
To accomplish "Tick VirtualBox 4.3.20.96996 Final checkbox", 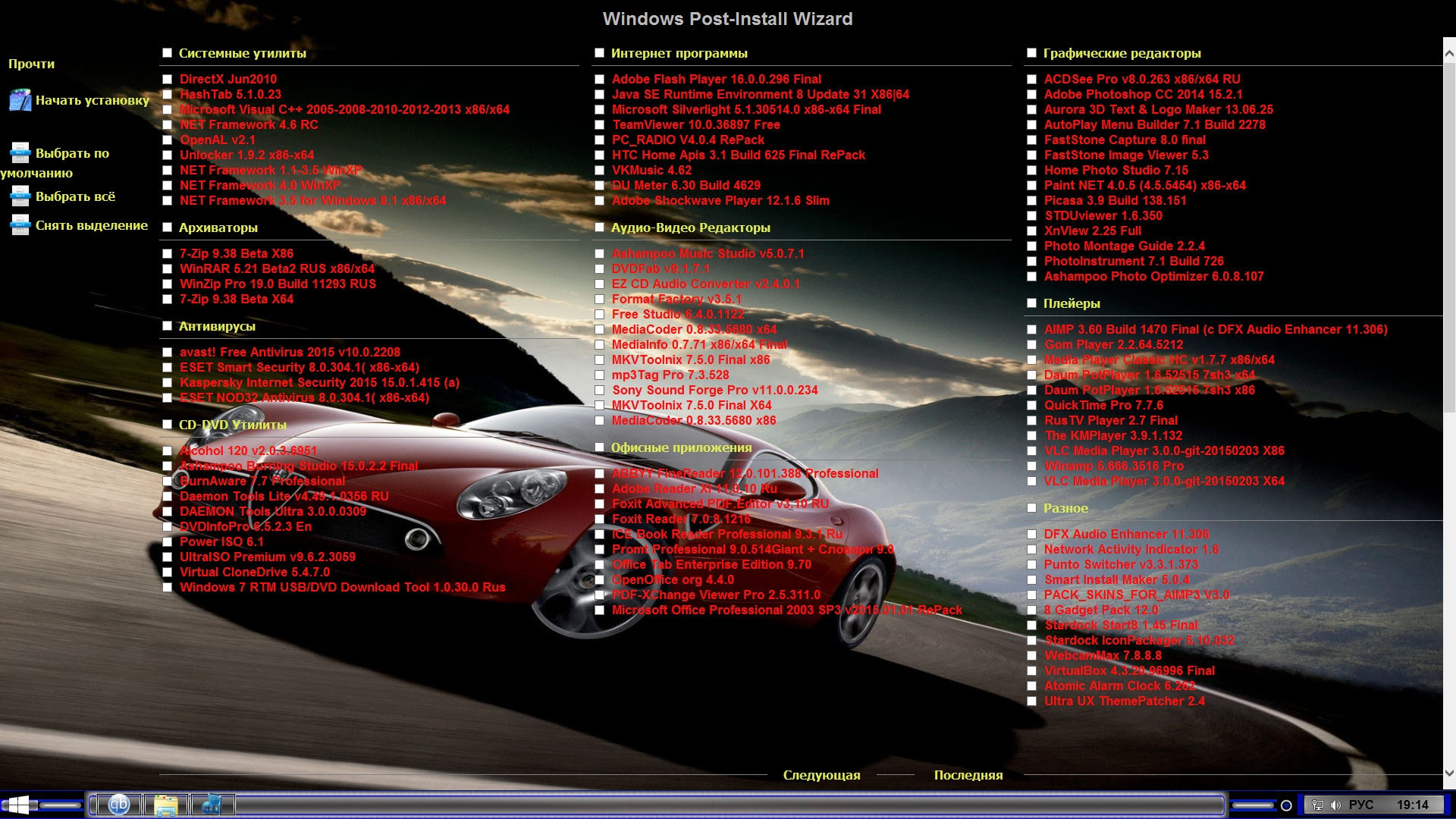I will 1031,670.
